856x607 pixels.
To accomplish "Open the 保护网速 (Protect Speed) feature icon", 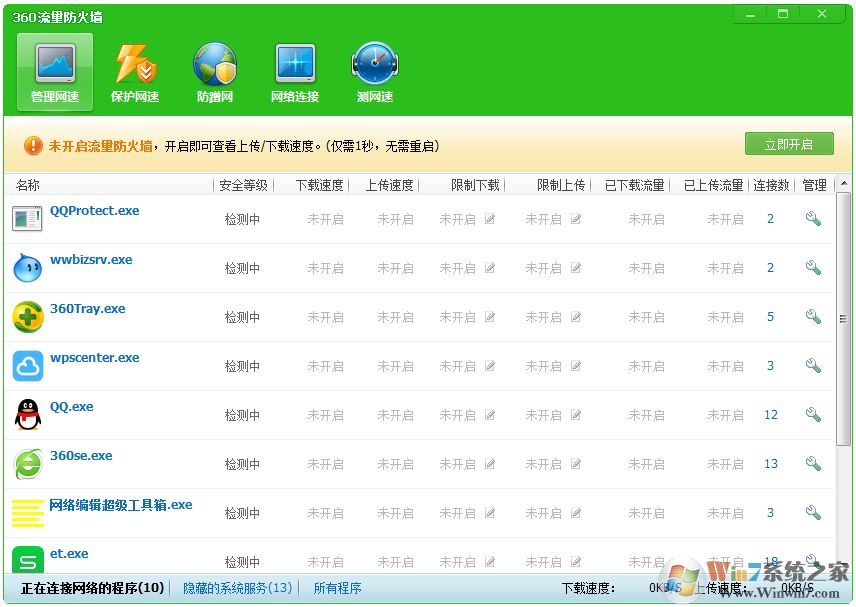I will [134, 70].
